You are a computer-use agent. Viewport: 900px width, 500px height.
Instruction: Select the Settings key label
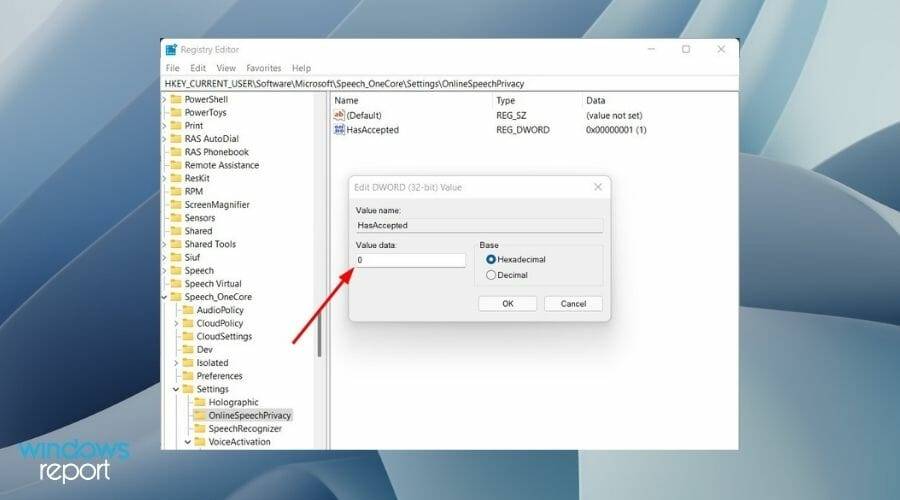[x=212, y=389]
